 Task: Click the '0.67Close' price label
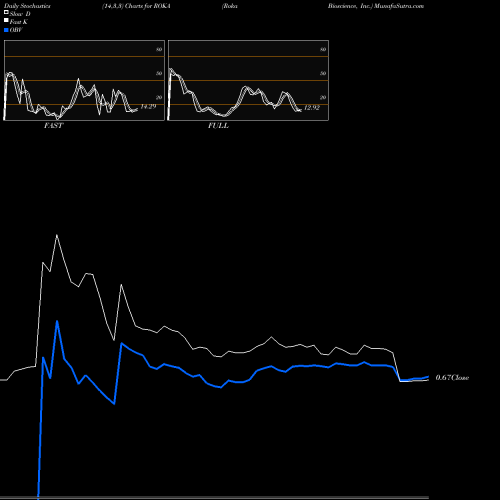pos(452,378)
